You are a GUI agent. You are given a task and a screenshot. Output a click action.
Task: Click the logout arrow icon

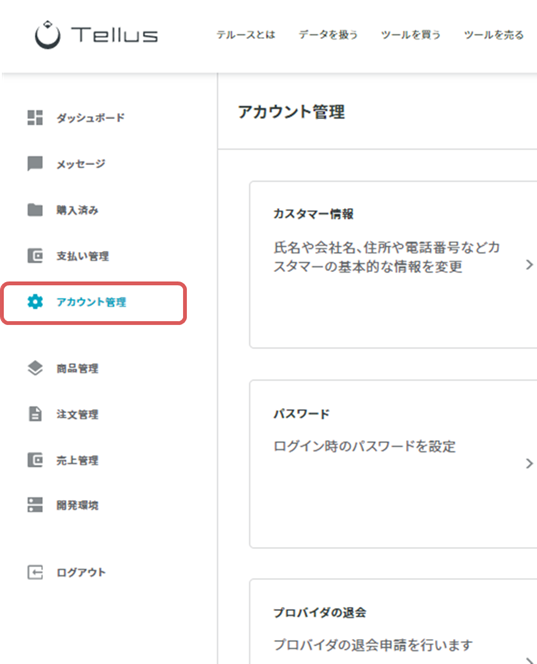35,572
